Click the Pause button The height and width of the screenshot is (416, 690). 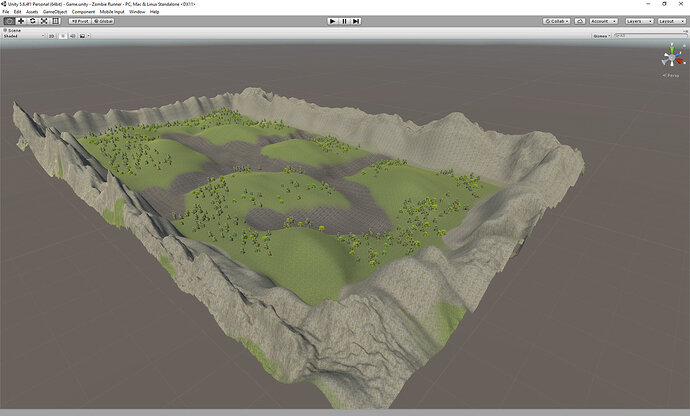click(x=344, y=21)
